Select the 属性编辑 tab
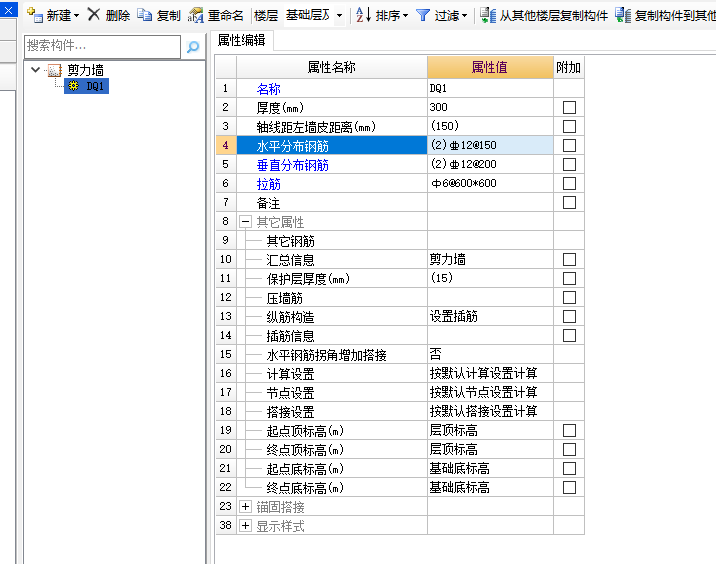 click(x=242, y=41)
